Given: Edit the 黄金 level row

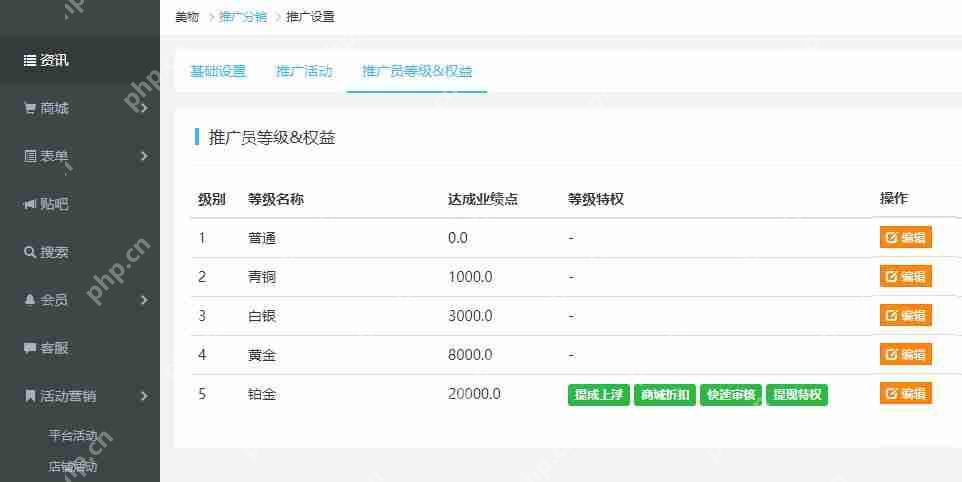Looking at the screenshot, I should coord(906,354).
